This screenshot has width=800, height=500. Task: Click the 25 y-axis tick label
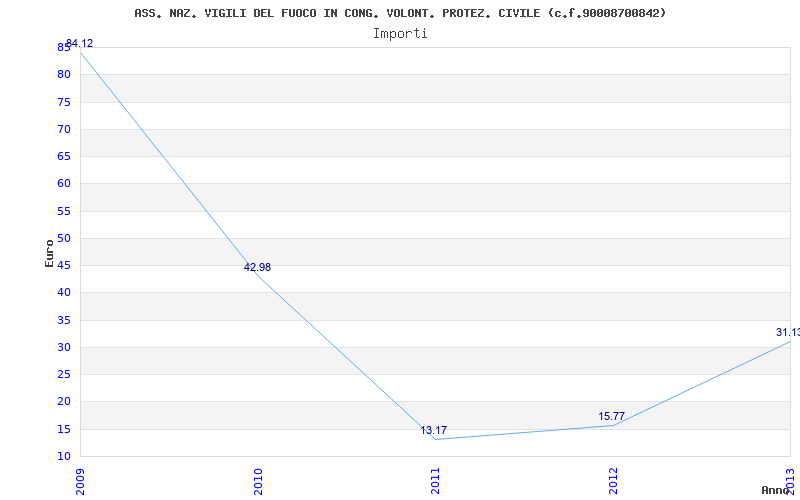(x=63, y=375)
